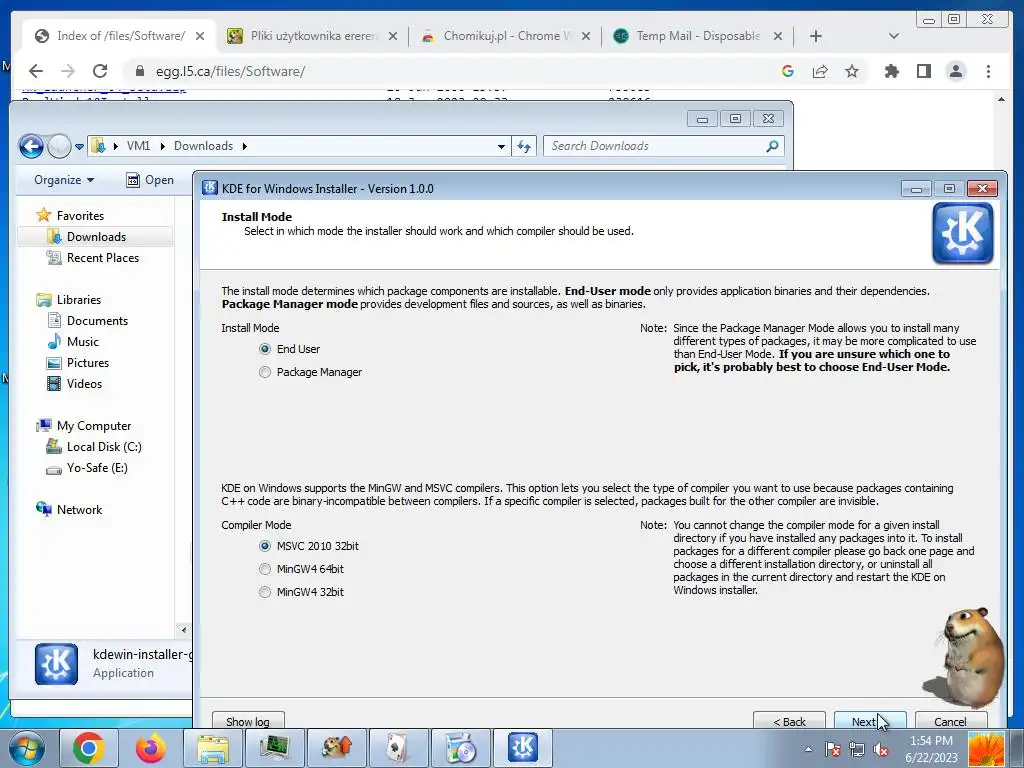Open the Yo-Safe (E:) drive

coord(97,468)
